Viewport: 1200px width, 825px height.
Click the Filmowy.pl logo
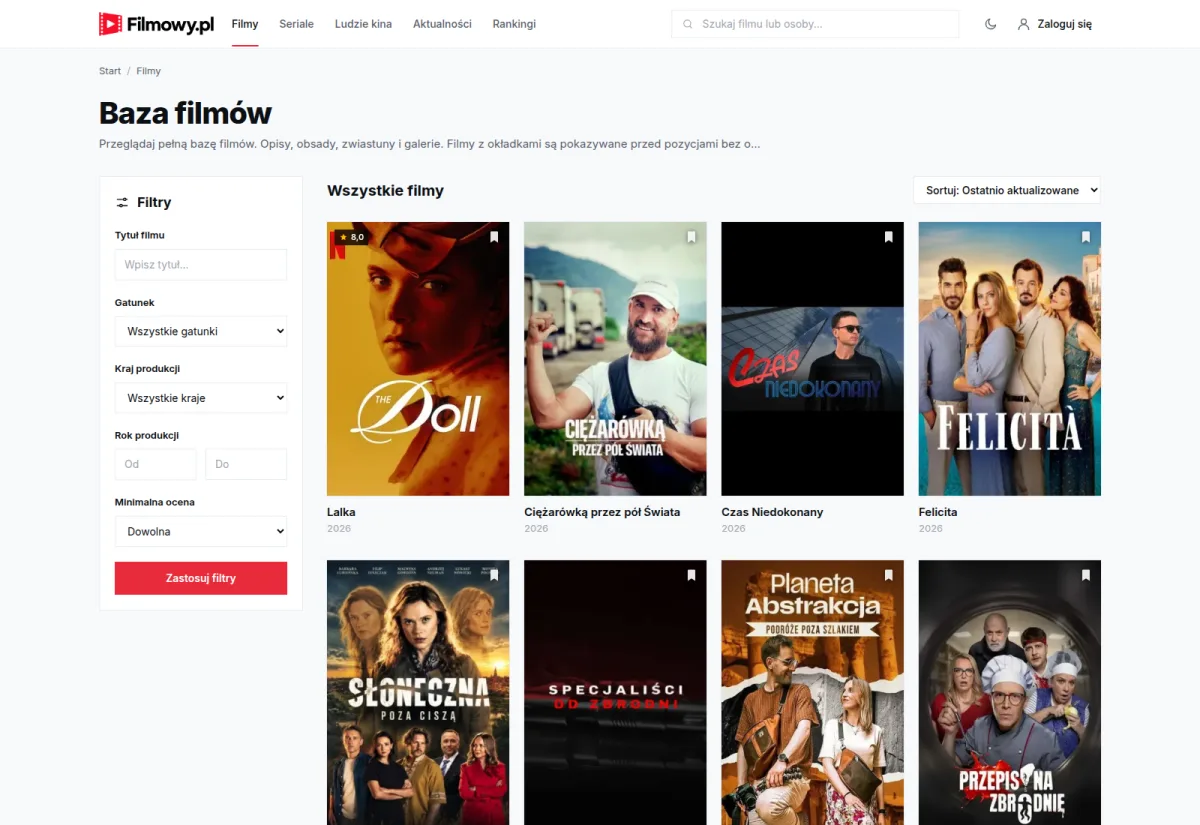pyautogui.click(x=157, y=24)
